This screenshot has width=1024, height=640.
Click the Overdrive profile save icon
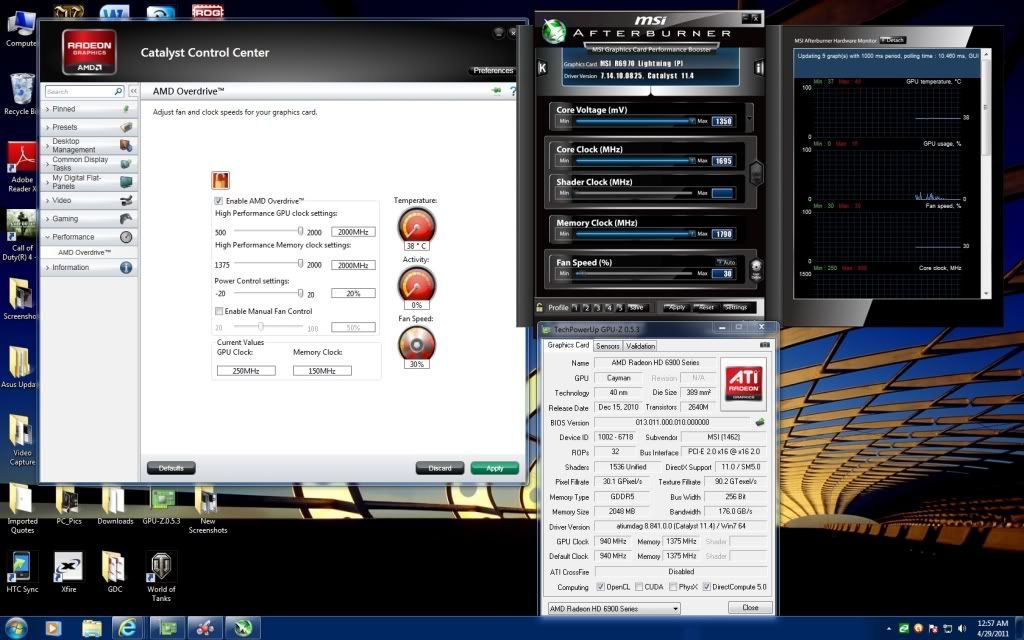coord(221,180)
